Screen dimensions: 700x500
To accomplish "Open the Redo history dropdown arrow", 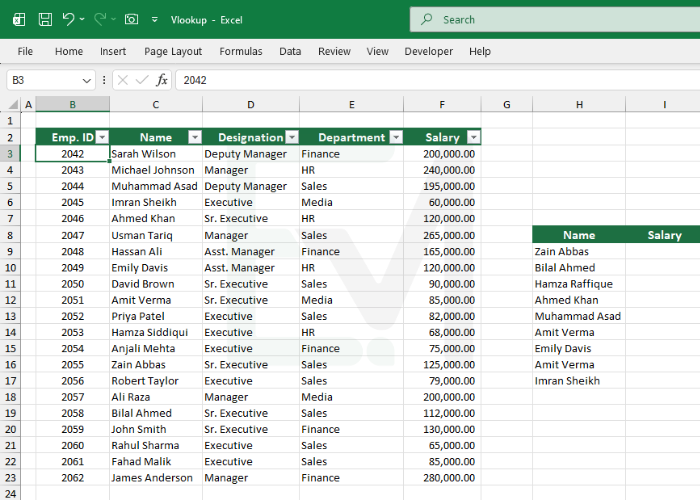I will point(113,19).
